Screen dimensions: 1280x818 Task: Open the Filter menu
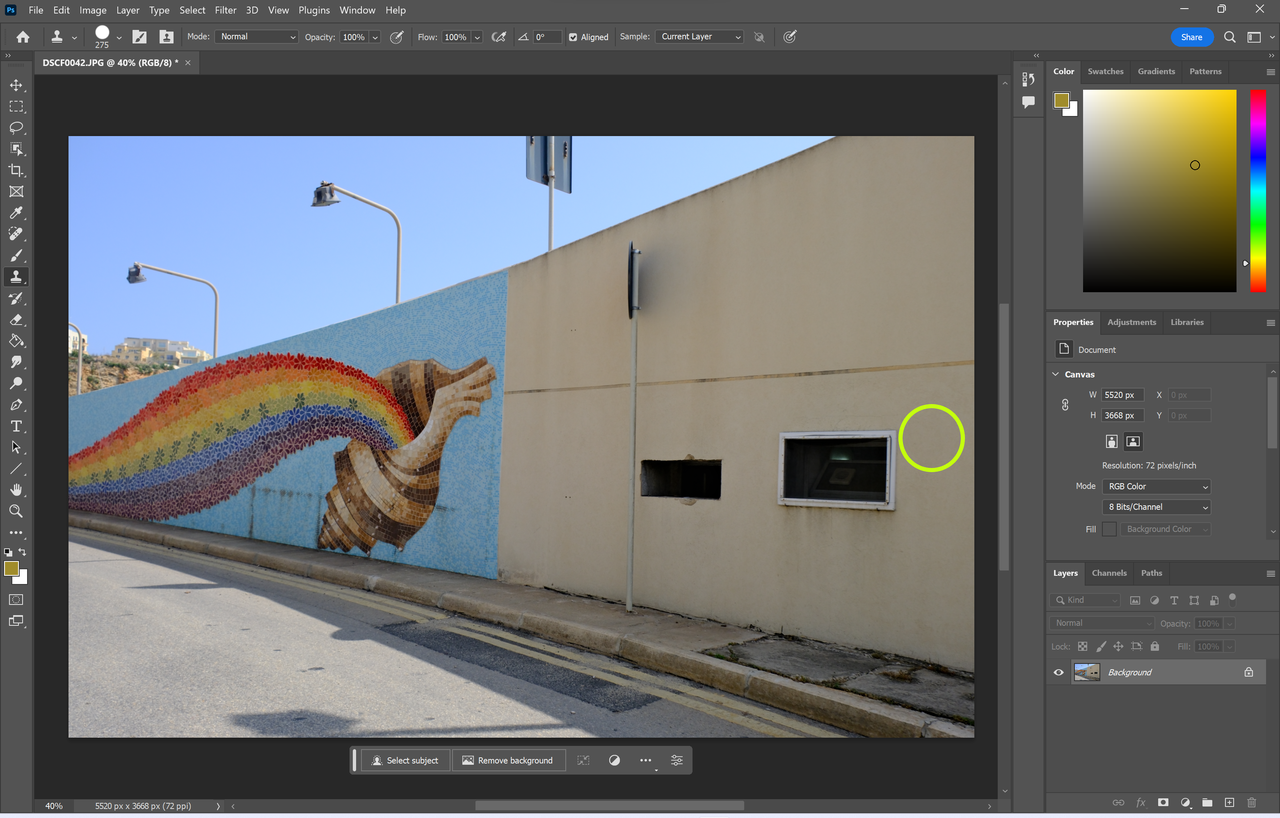point(225,10)
